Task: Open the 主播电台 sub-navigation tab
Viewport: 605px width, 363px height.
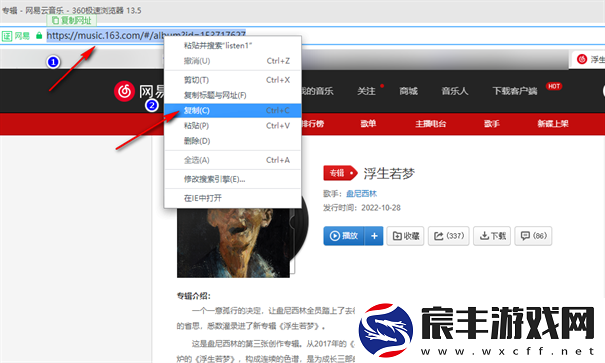Action: pyautogui.click(x=431, y=124)
